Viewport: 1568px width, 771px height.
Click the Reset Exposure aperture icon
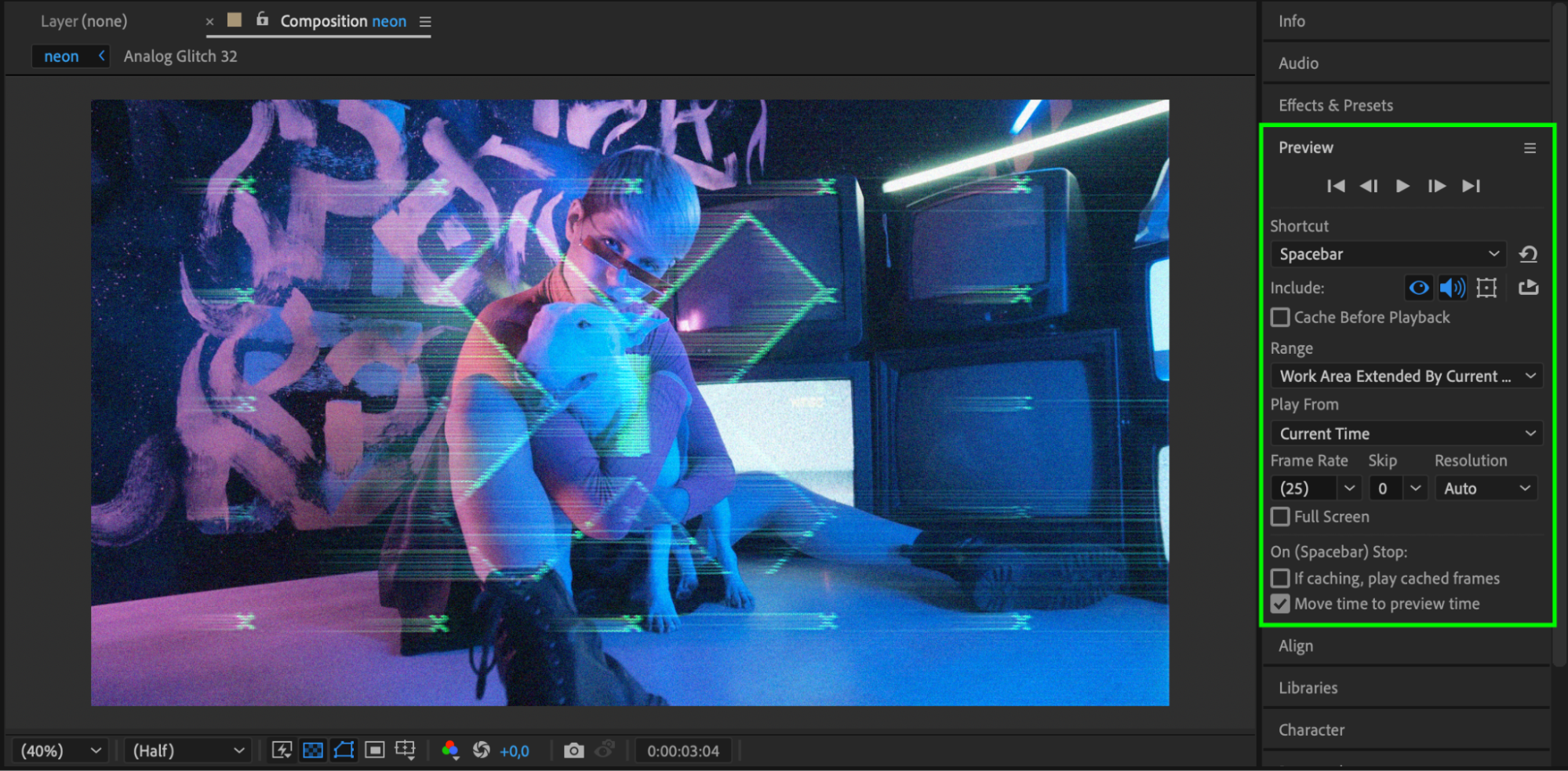(x=481, y=751)
